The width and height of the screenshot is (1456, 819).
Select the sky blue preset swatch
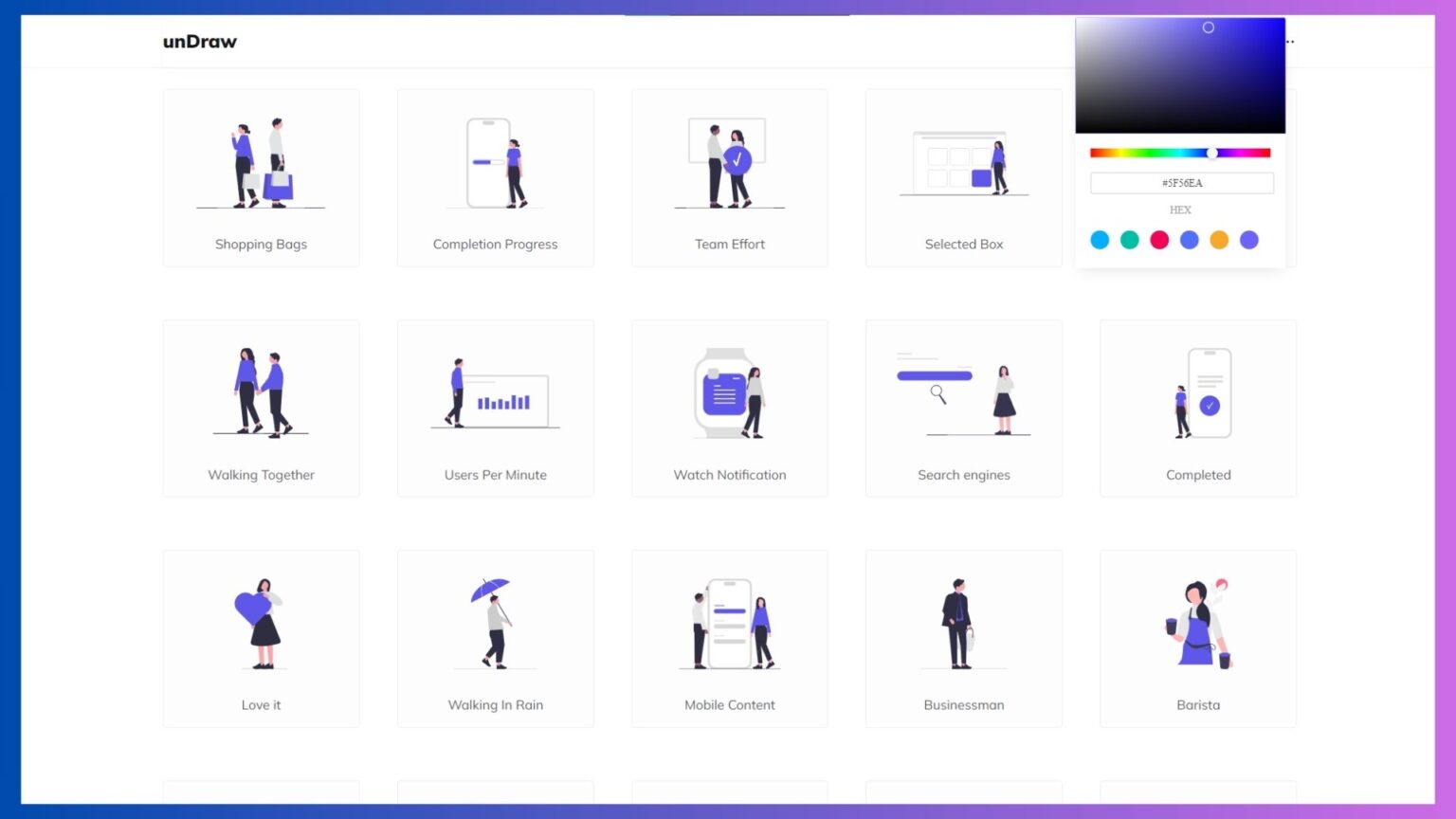point(1100,240)
